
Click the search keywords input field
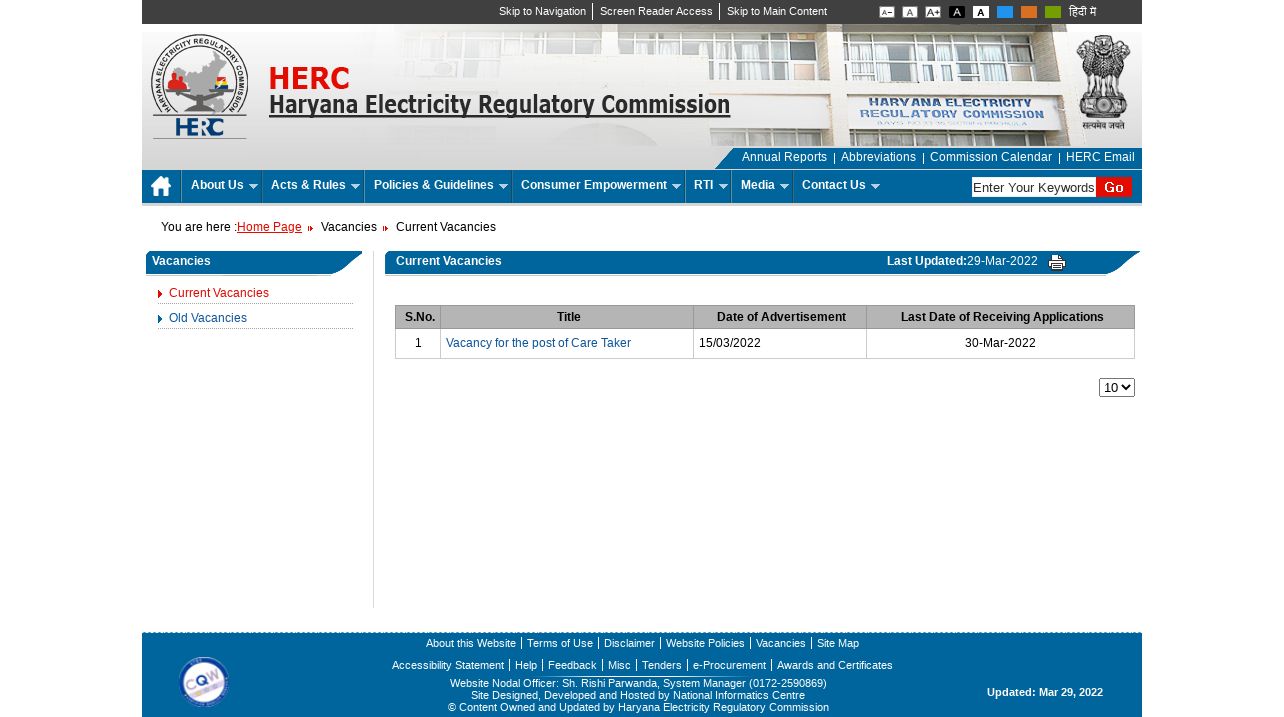tap(1034, 187)
